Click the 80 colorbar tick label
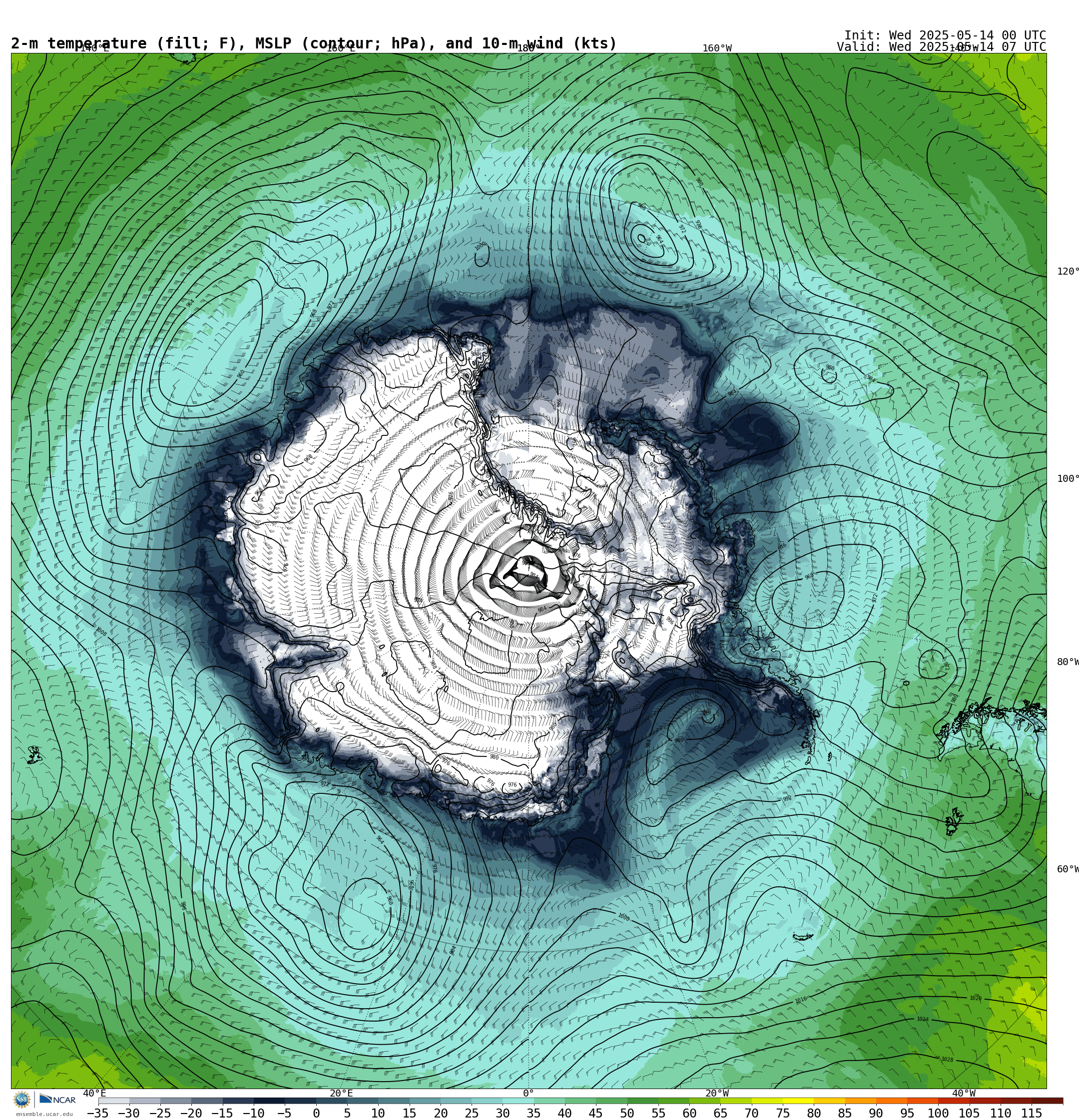Screen dimensions: 1079x1120 point(814,1113)
